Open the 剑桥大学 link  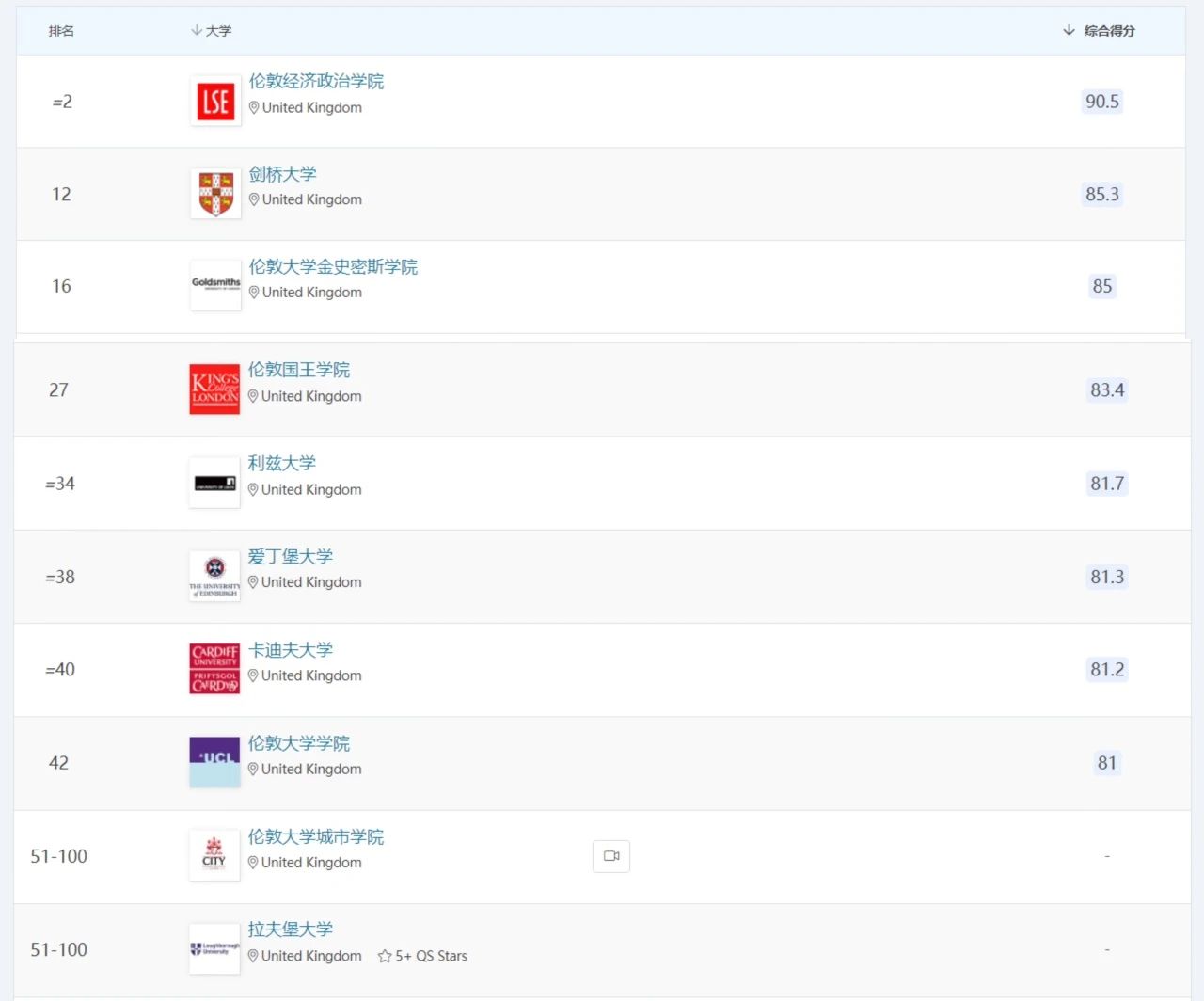[282, 174]
